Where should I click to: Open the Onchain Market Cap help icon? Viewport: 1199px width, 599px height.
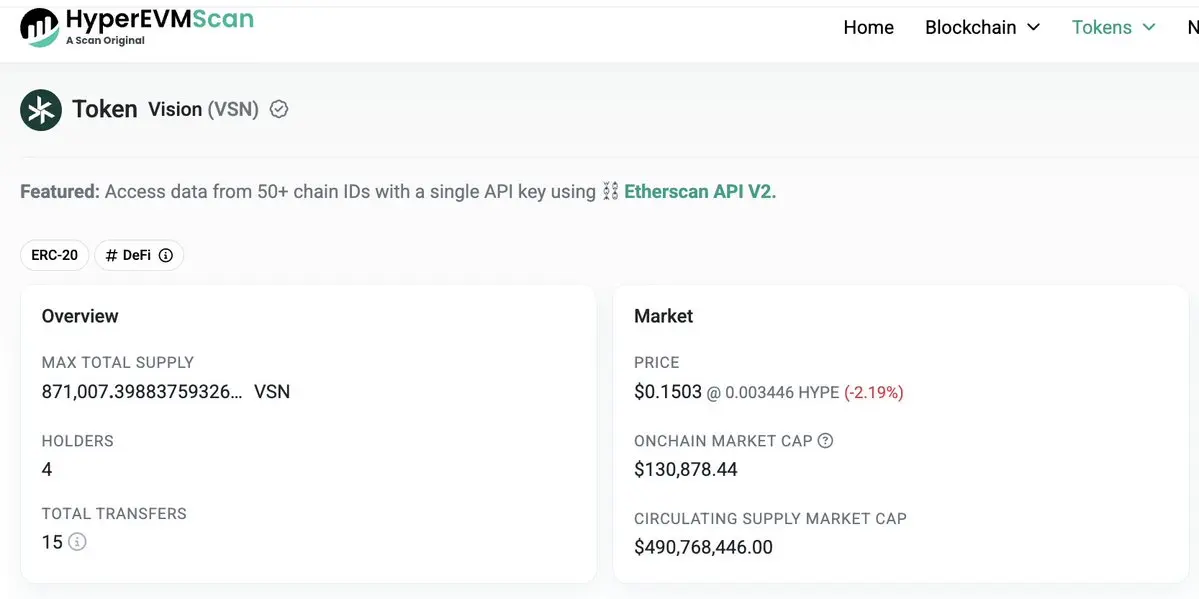click(x=825, y=441)
